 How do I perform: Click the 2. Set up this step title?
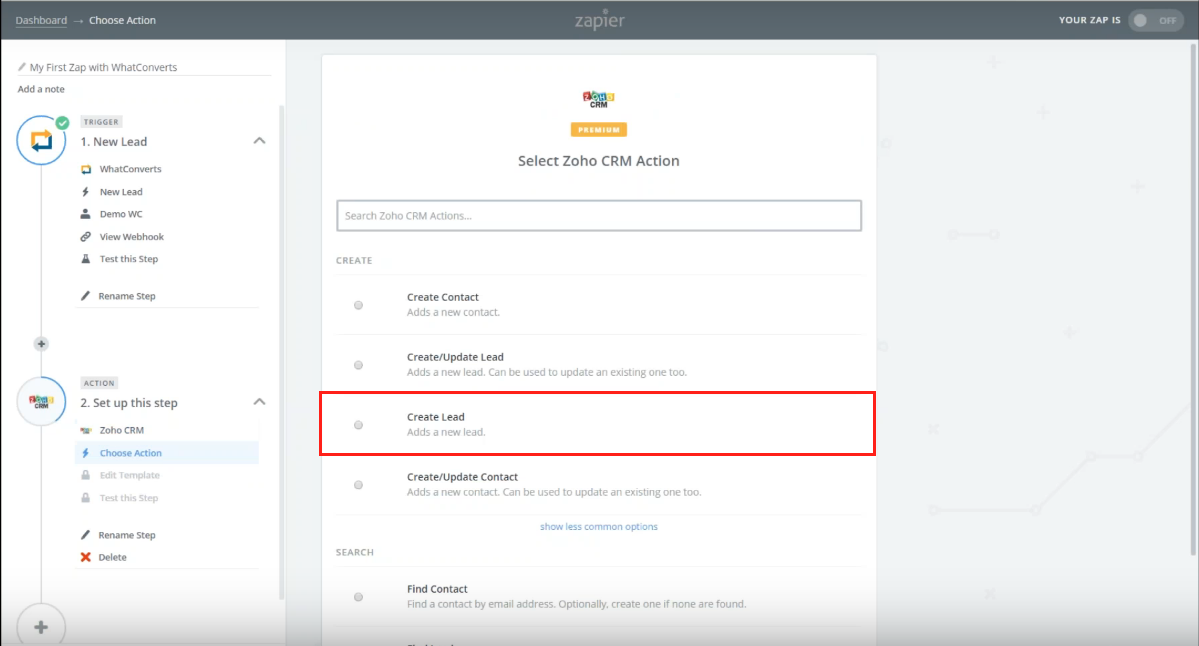pyautogui.click(x=129, y=403)
